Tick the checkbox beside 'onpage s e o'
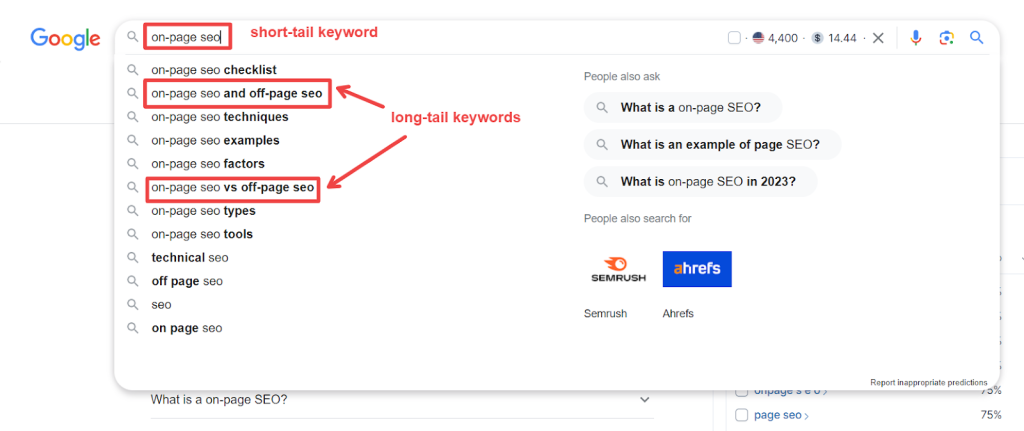Screen dimensions: 1024x431 tap(741, 392)
